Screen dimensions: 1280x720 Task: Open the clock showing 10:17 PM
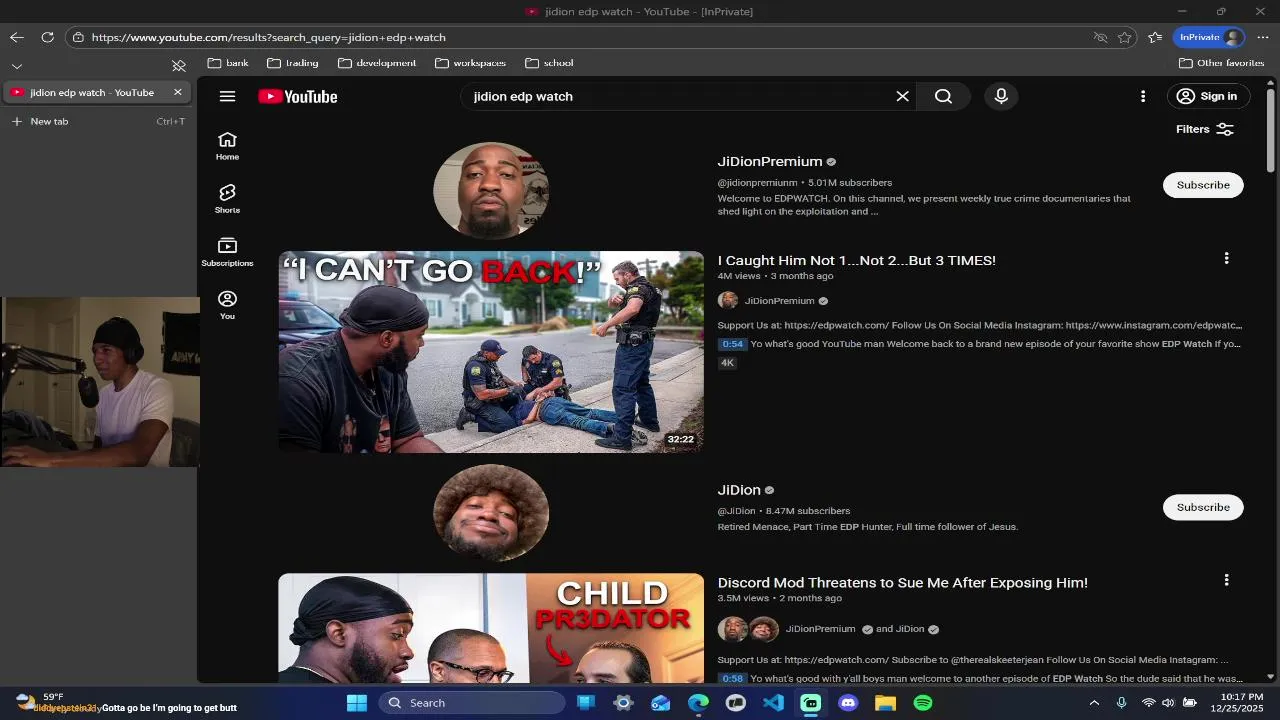1240,703
